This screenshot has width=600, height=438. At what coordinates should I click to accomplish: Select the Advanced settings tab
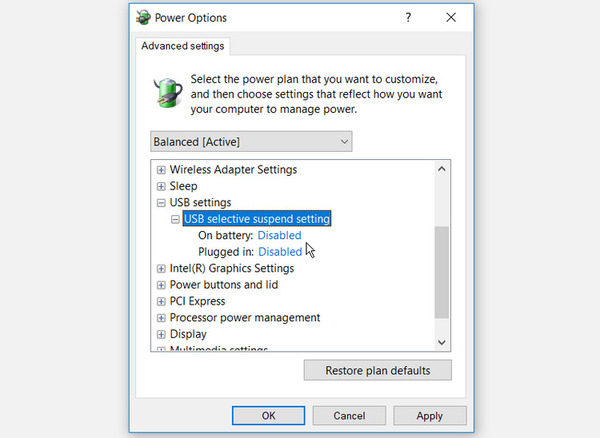pyautogui.click(x=183, y=46)
